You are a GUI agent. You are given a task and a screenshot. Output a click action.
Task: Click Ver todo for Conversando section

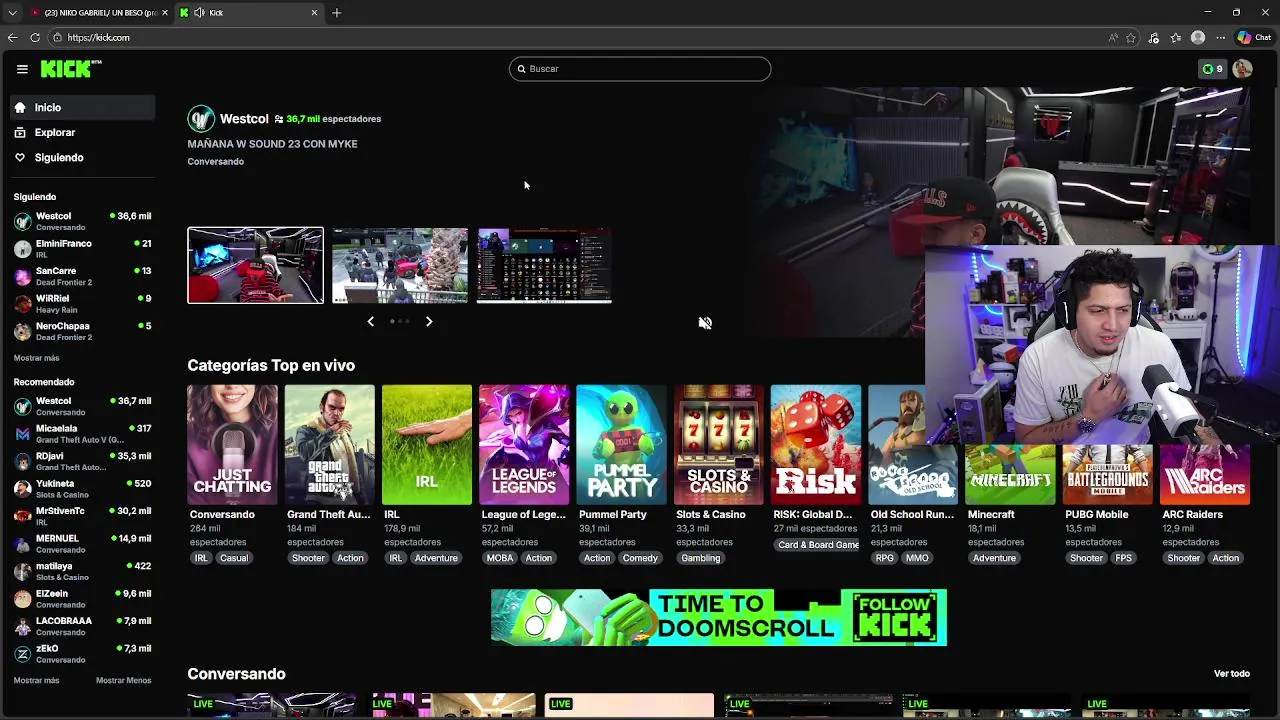[x=1232, y=674]
